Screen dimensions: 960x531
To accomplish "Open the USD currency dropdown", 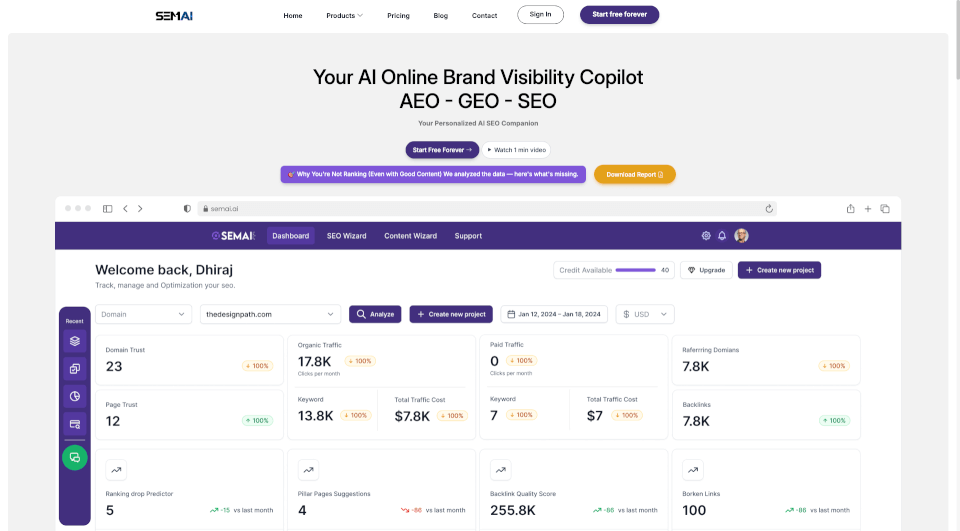I will (645, 314).
